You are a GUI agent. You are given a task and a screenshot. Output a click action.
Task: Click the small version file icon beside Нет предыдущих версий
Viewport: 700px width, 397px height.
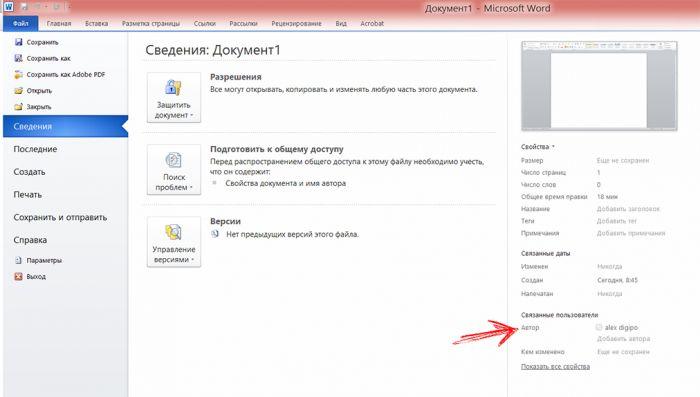coord(215,234)
